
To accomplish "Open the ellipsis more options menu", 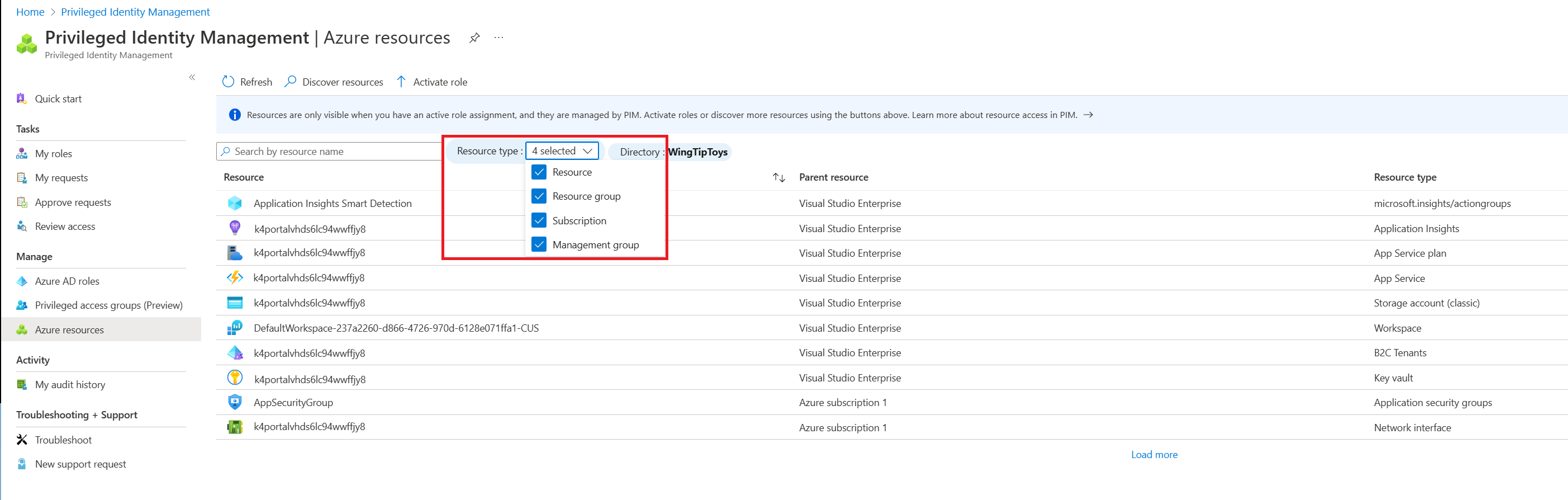I will click(x=498, y=38).
